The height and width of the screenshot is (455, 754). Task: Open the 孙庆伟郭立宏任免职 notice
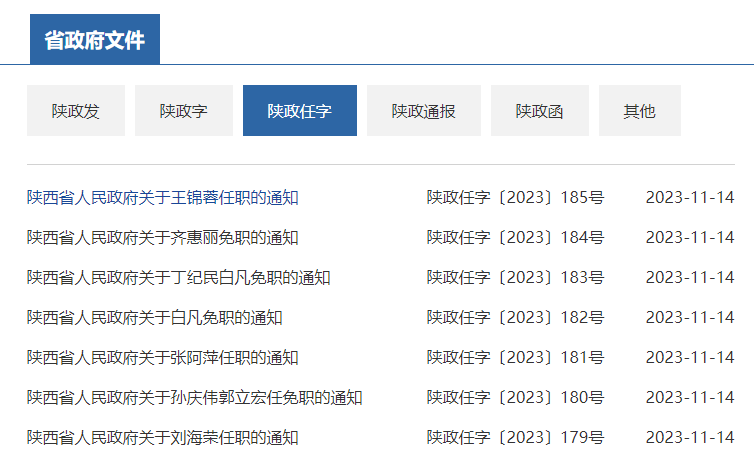click(x=195, y=397)
